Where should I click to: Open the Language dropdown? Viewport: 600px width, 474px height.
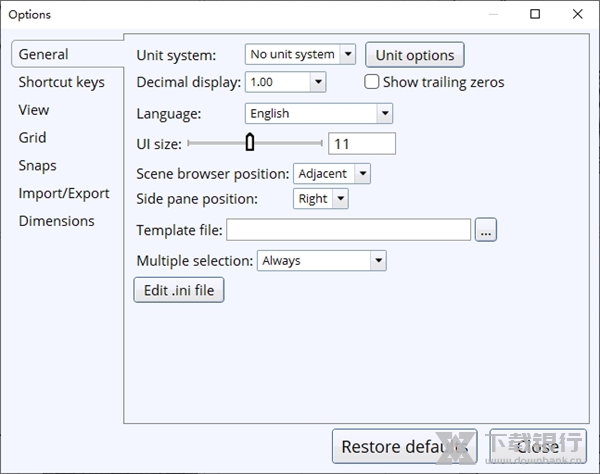[x=318, y=114]
